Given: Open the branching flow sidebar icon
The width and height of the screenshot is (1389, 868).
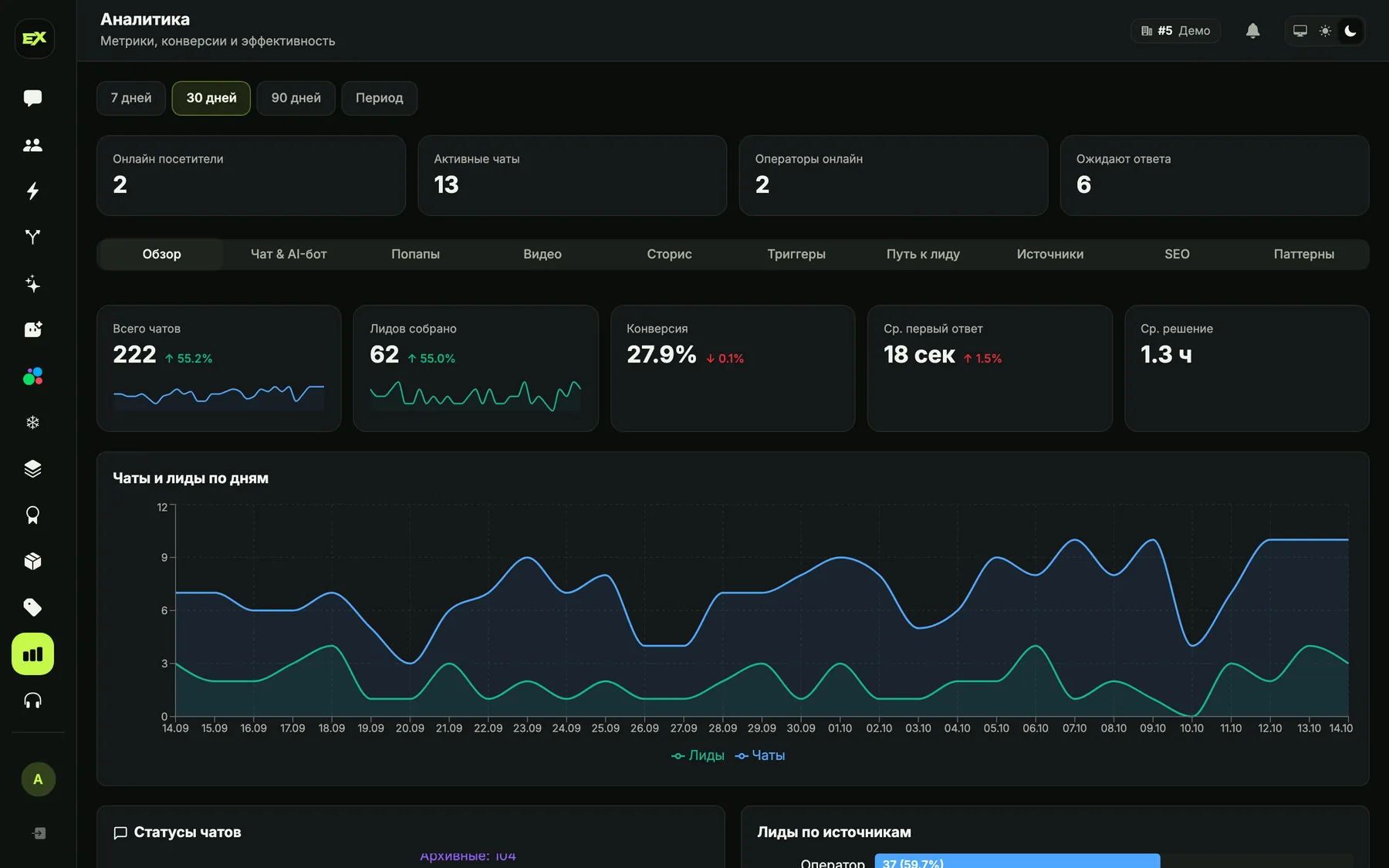Looking at the screenshot, I should (x=32, y=238).
